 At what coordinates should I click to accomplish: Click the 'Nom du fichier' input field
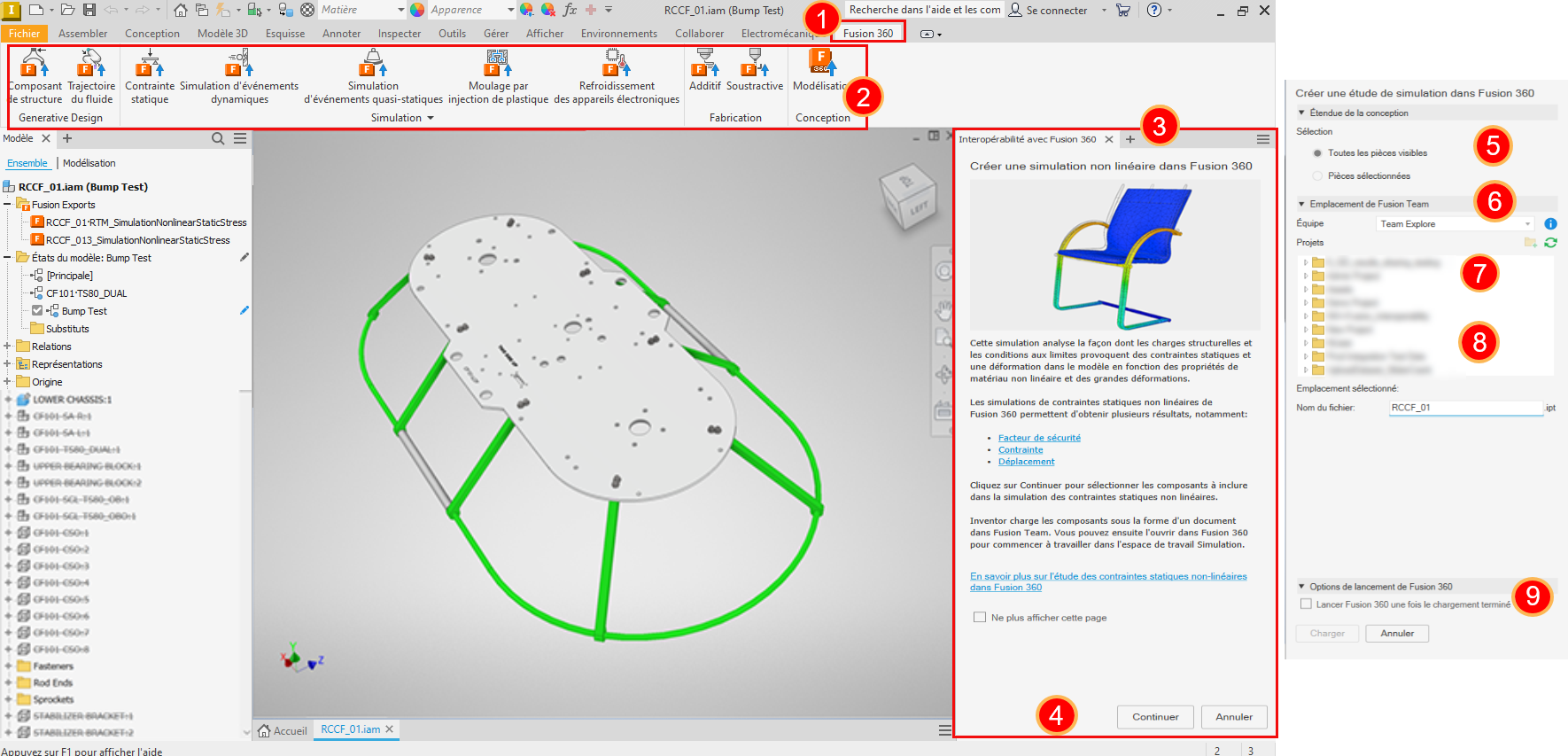pyautogui.click(x=1466, y=408)
